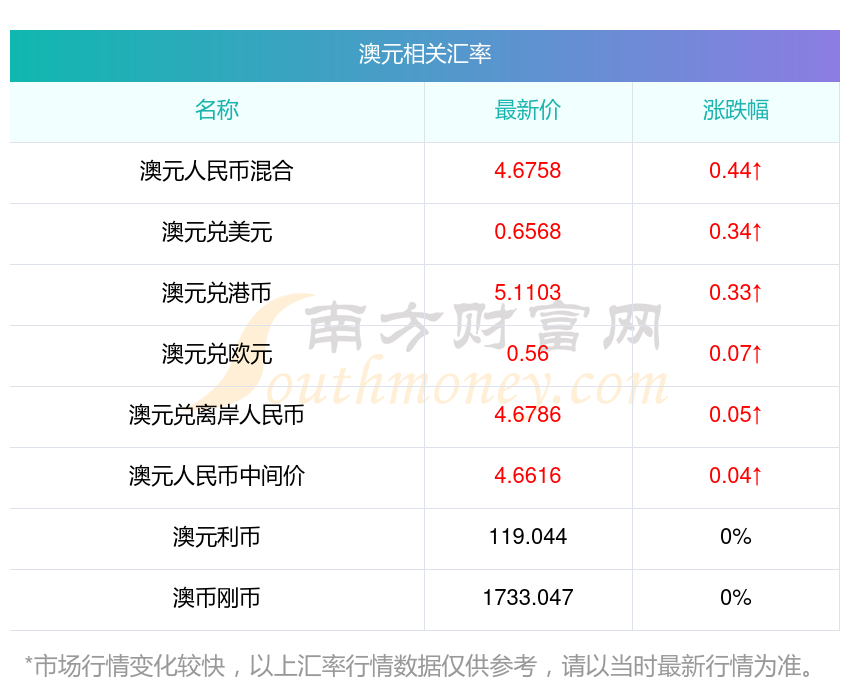This screenshot has width=850, height=697.
Task: Click the 0% change in 澳元利币 row
Action: pyautogui.click(x=736, y=537)
